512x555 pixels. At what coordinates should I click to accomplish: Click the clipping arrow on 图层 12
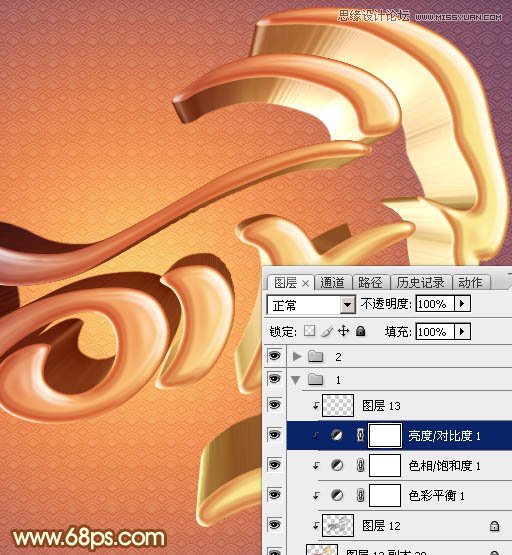(316, 526)
